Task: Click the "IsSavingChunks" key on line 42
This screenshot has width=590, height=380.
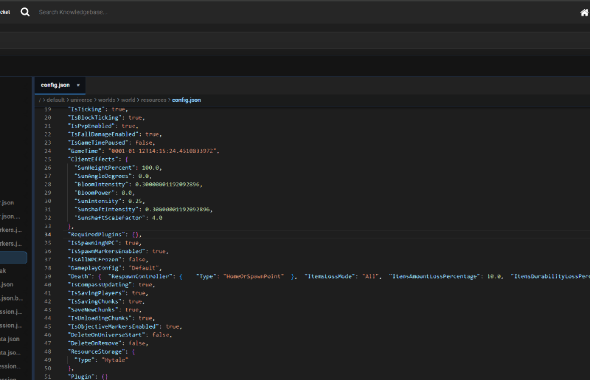Action: pos(95,301)
